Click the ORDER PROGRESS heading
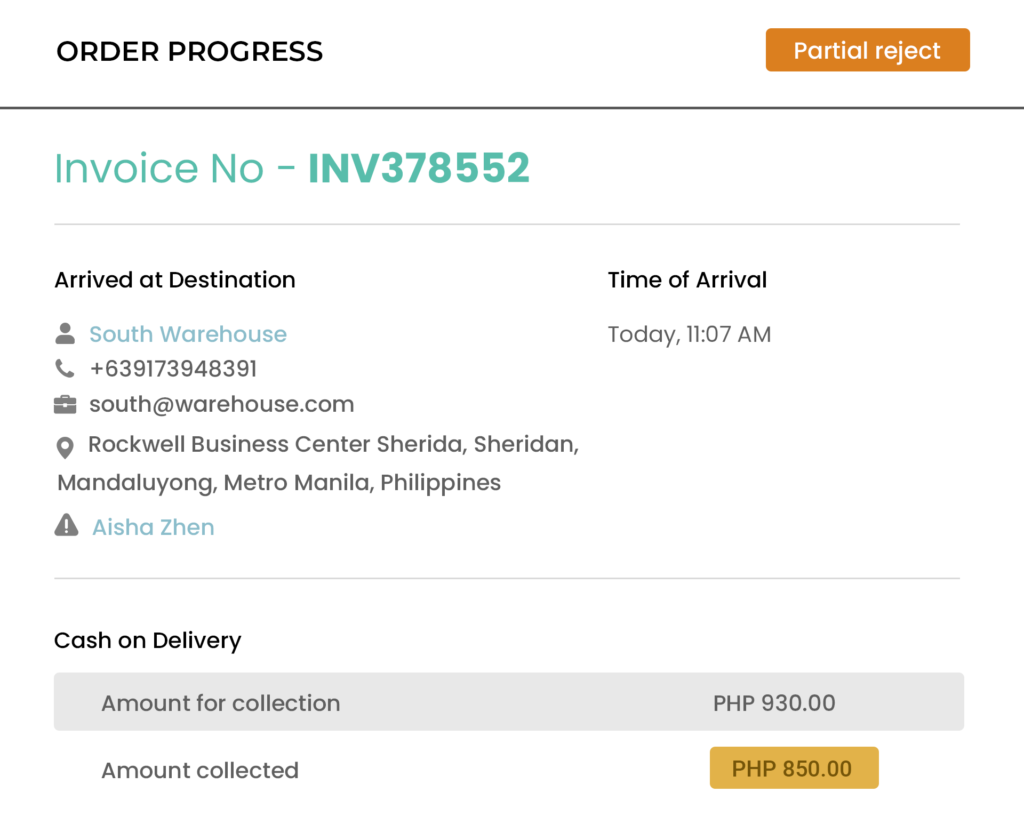 point(189,52)
